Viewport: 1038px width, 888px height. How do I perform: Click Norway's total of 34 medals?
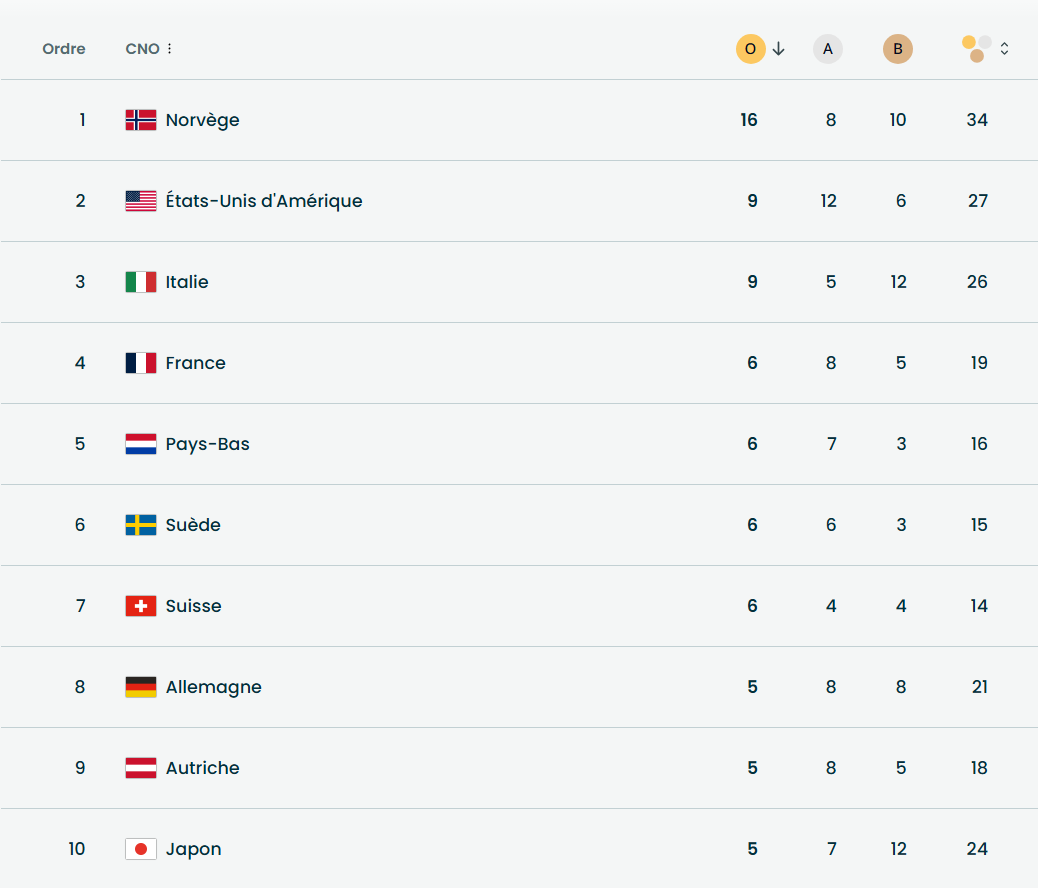pos(977,120)
